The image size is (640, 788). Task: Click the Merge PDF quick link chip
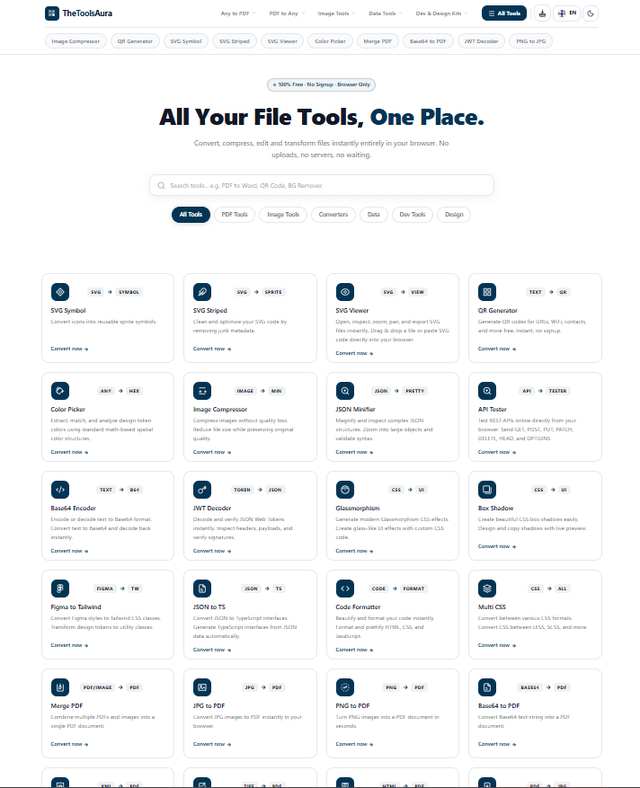point(377,41)
